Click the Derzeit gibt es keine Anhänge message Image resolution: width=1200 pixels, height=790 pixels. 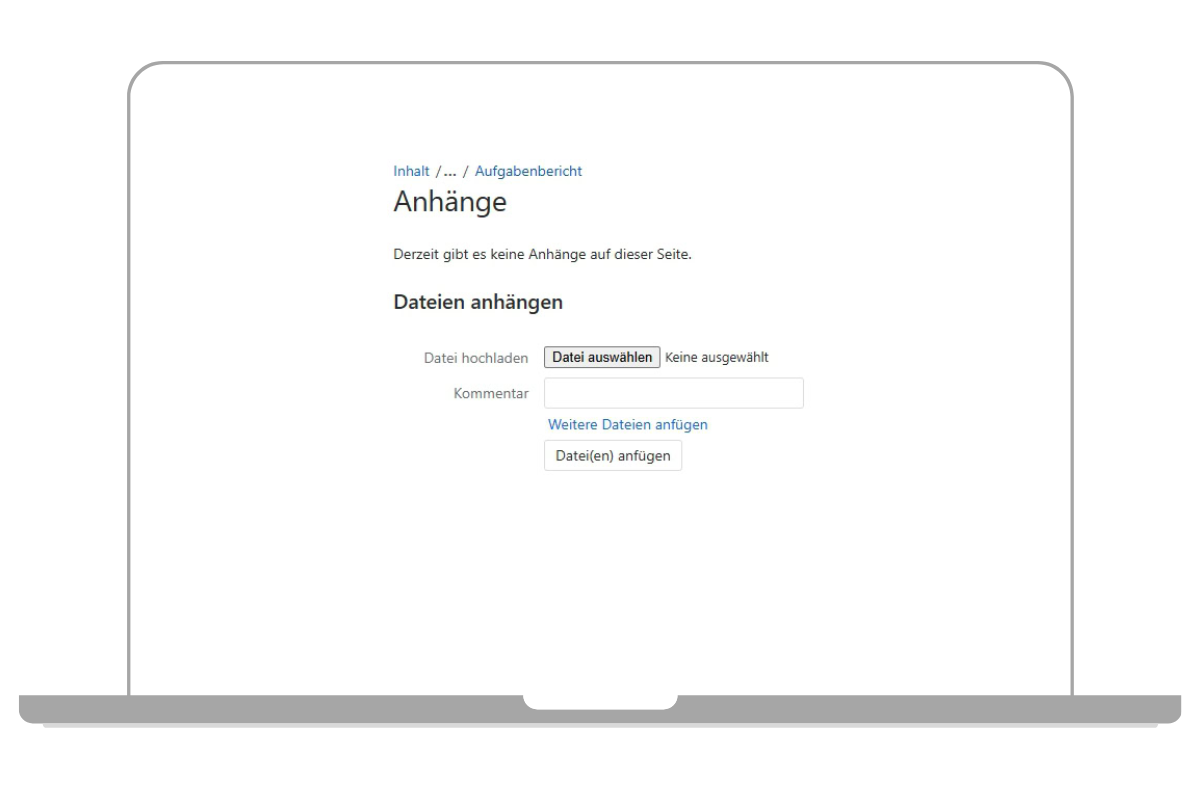click(542, 254)
